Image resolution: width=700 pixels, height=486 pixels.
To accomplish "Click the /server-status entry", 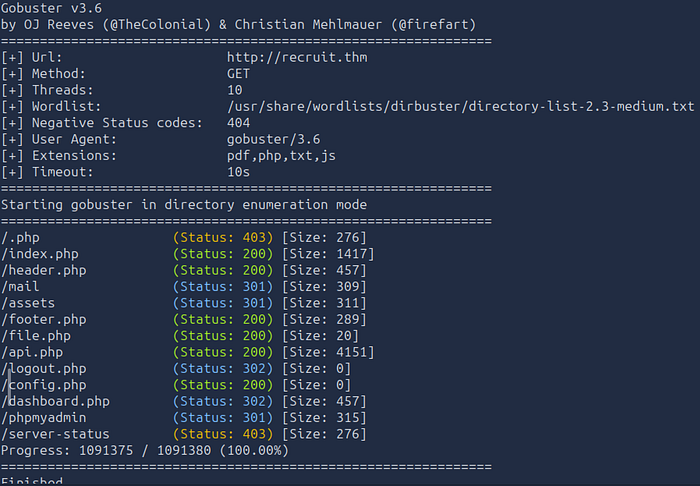I will pos(55,434).
